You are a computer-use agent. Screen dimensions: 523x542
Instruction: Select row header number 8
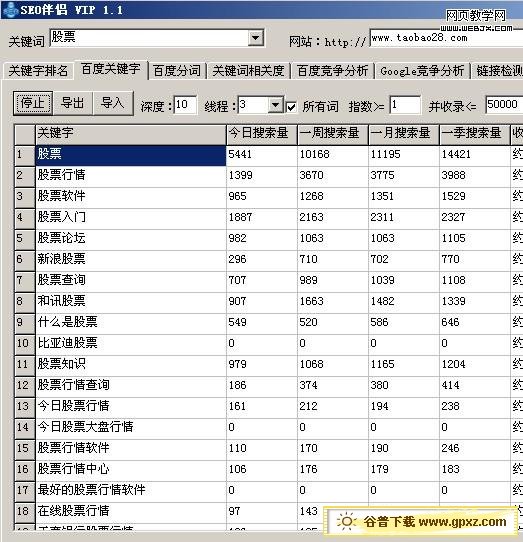[x=25, y=301]
